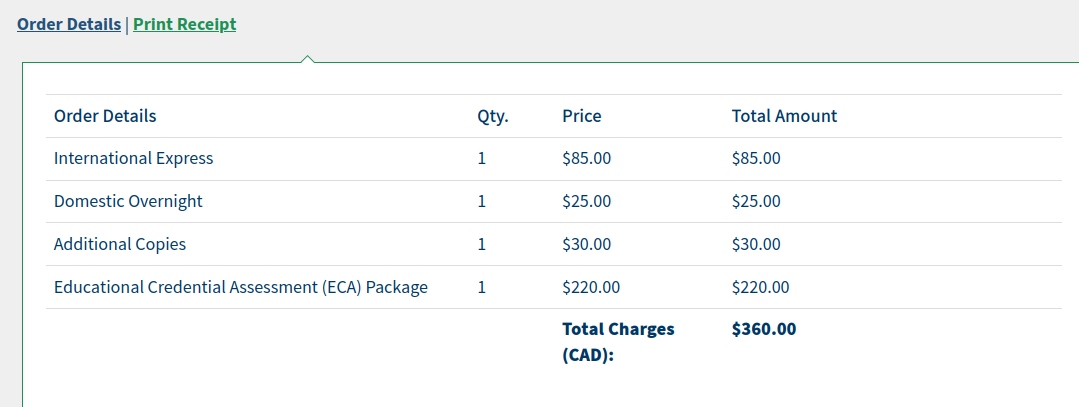1079x407 pixels.
Task: Open the Order Details link
Action: (x=69, y=25)
